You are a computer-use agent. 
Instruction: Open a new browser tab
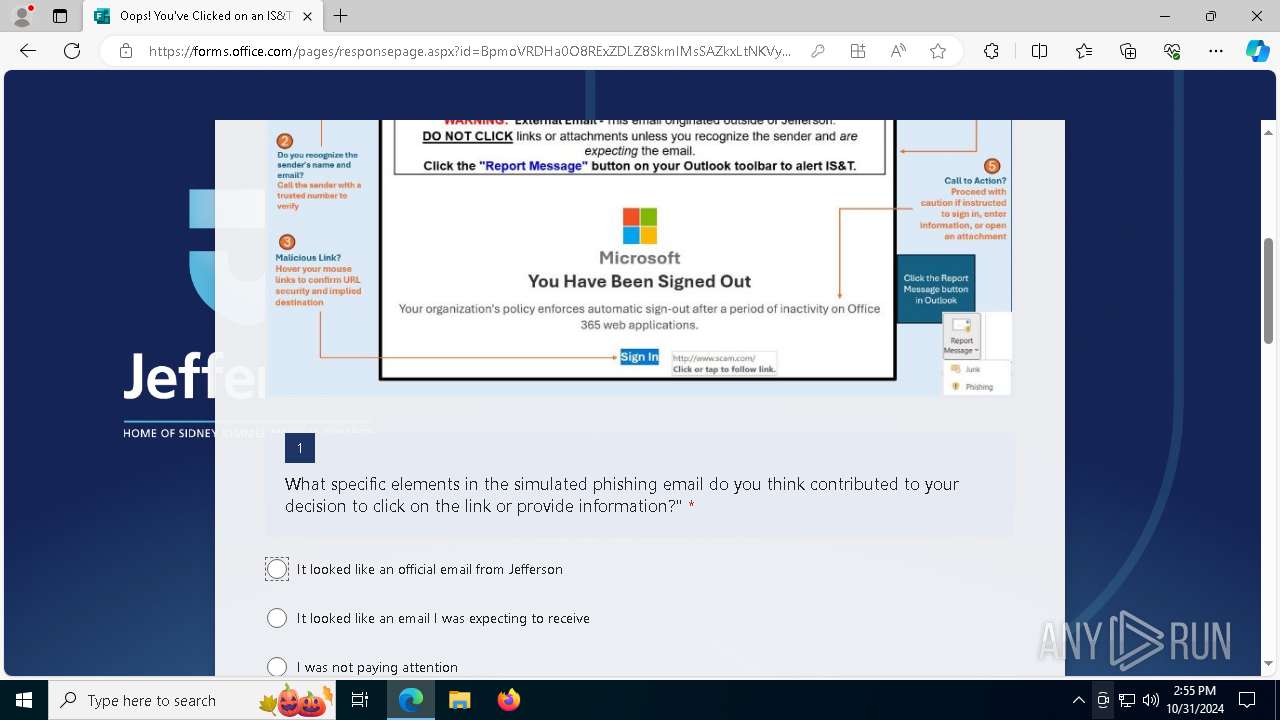coord(341,16)
